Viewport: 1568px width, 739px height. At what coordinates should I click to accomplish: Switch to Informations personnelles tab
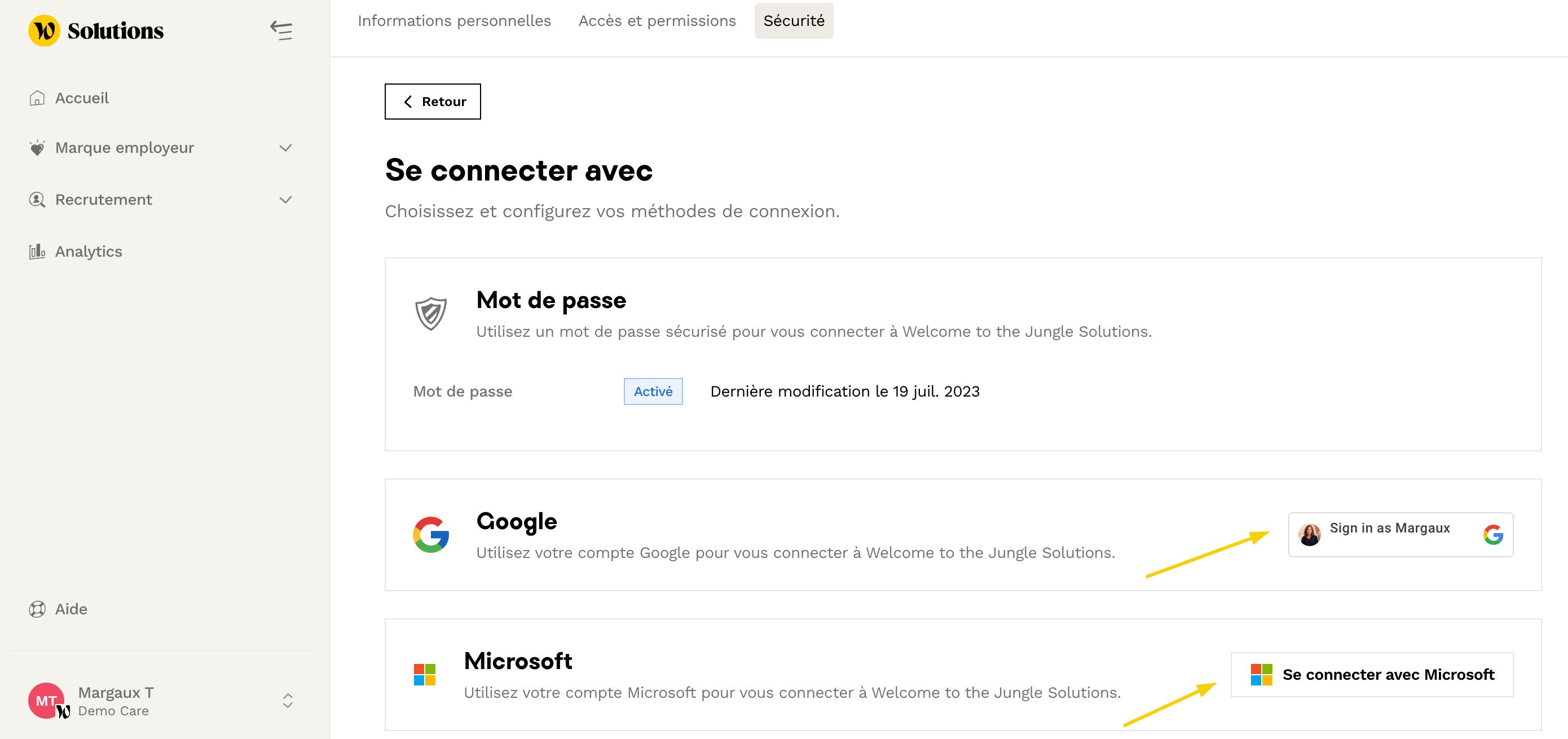click(454, 21)
